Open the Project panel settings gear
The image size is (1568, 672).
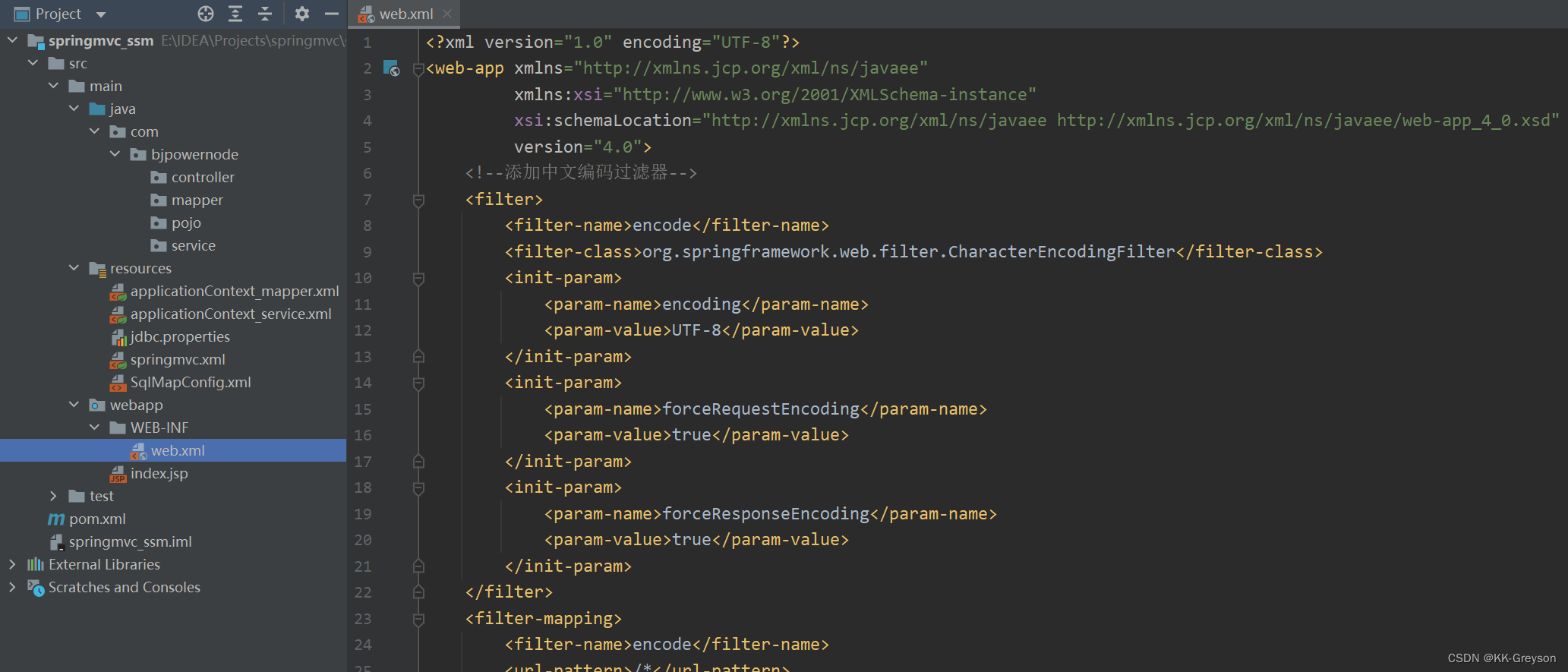click(302, 14)
